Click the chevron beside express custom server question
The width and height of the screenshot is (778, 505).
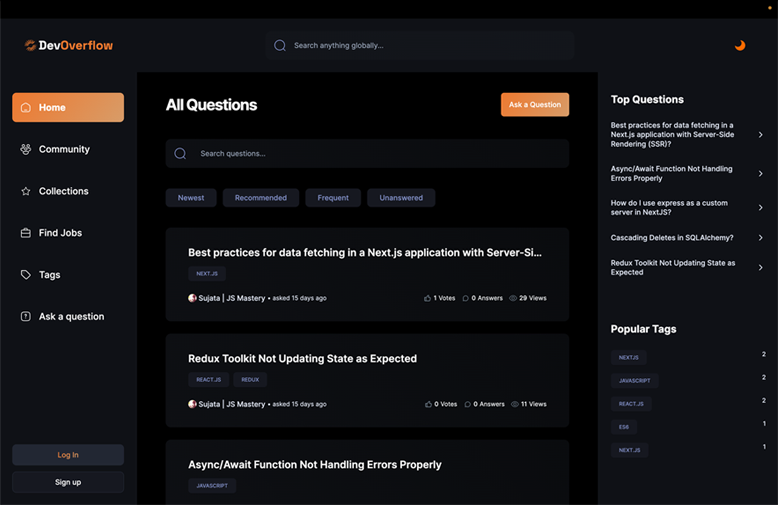click(x=761, y=207)
